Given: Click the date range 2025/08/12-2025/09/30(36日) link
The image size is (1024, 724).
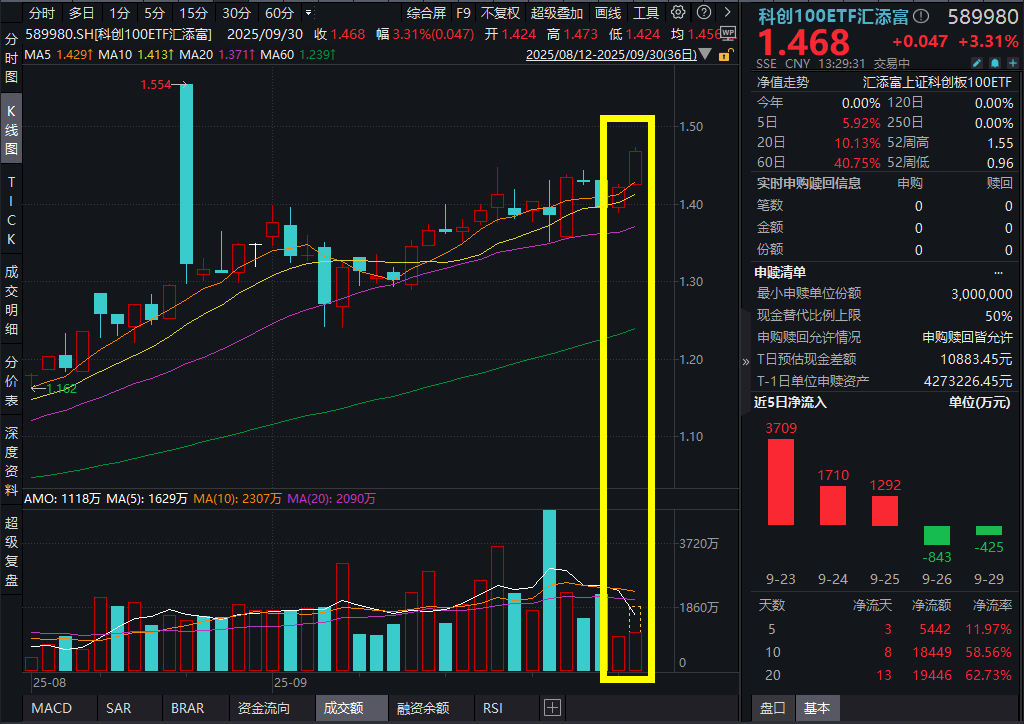Looking at the screenshot, I should coord(611,55).
